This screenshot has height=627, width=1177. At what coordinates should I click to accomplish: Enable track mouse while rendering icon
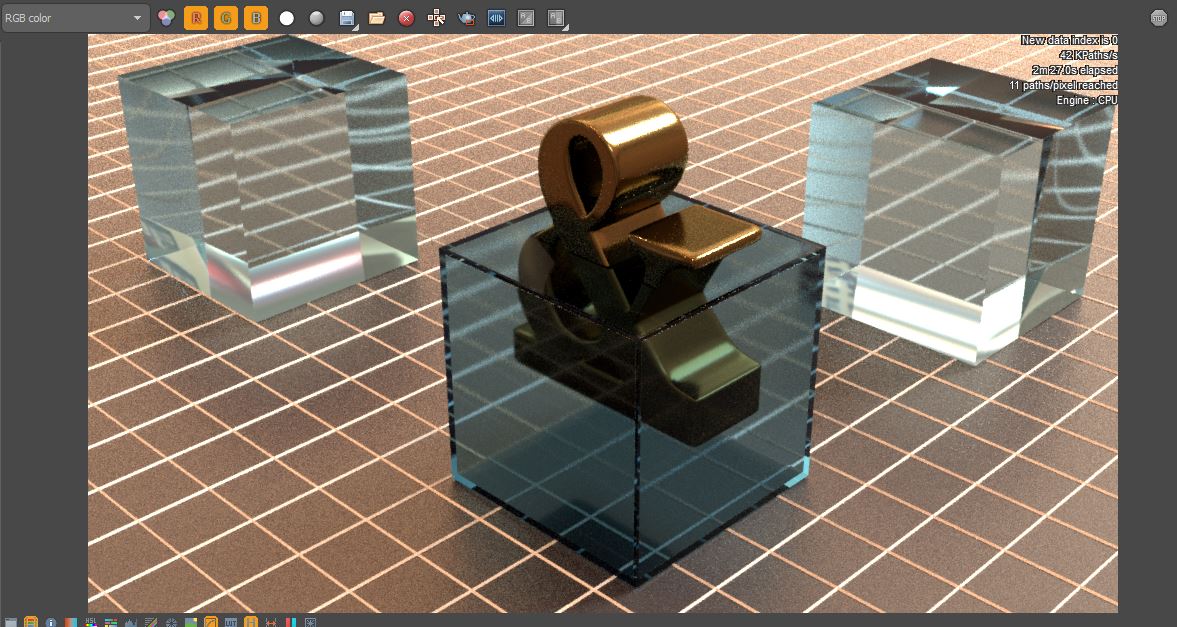click(436, 18)
